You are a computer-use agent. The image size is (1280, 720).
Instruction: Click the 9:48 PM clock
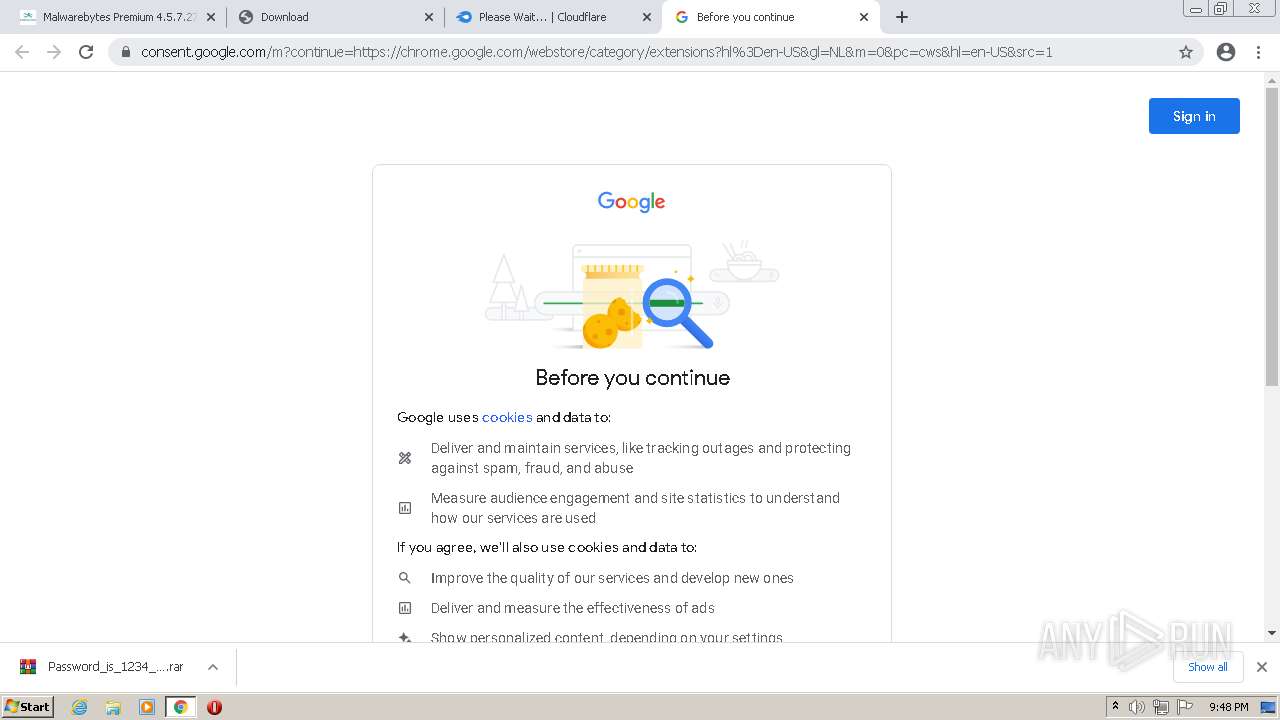coord(1228,707)
